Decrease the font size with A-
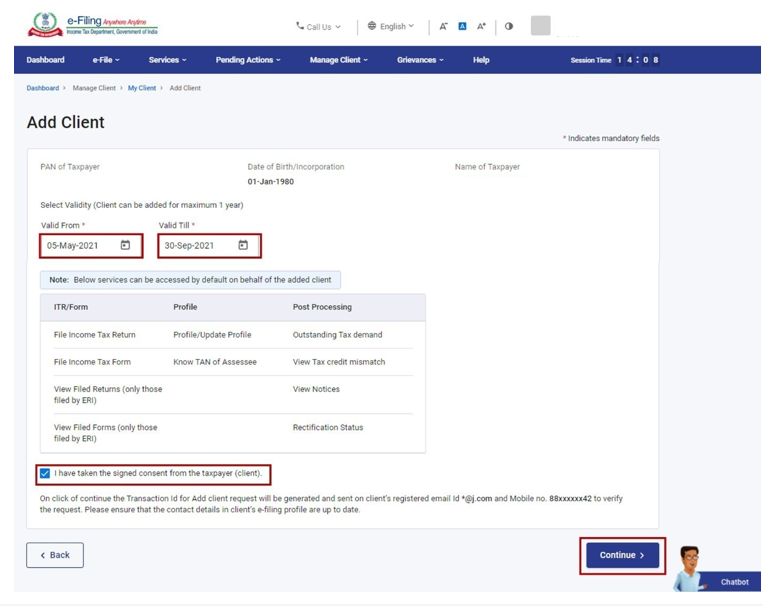This screenshot has width=763, height=606. click(444, 27)
